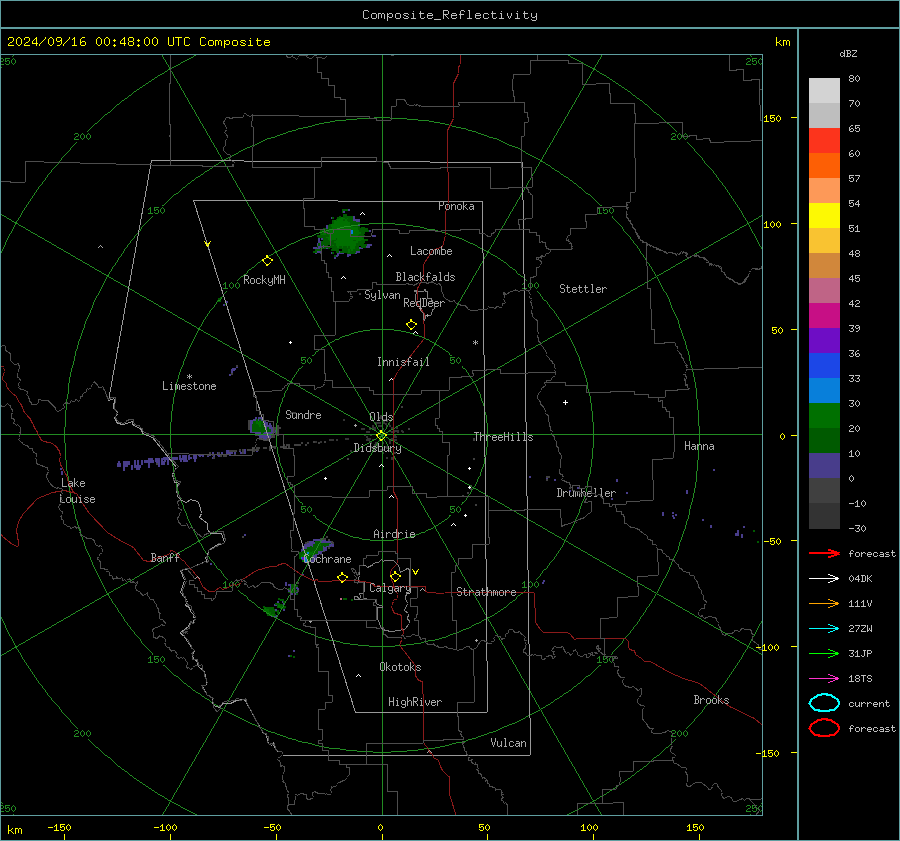Click the 'Lacombe' city label
Screen dimensions: 900x841
431,251
